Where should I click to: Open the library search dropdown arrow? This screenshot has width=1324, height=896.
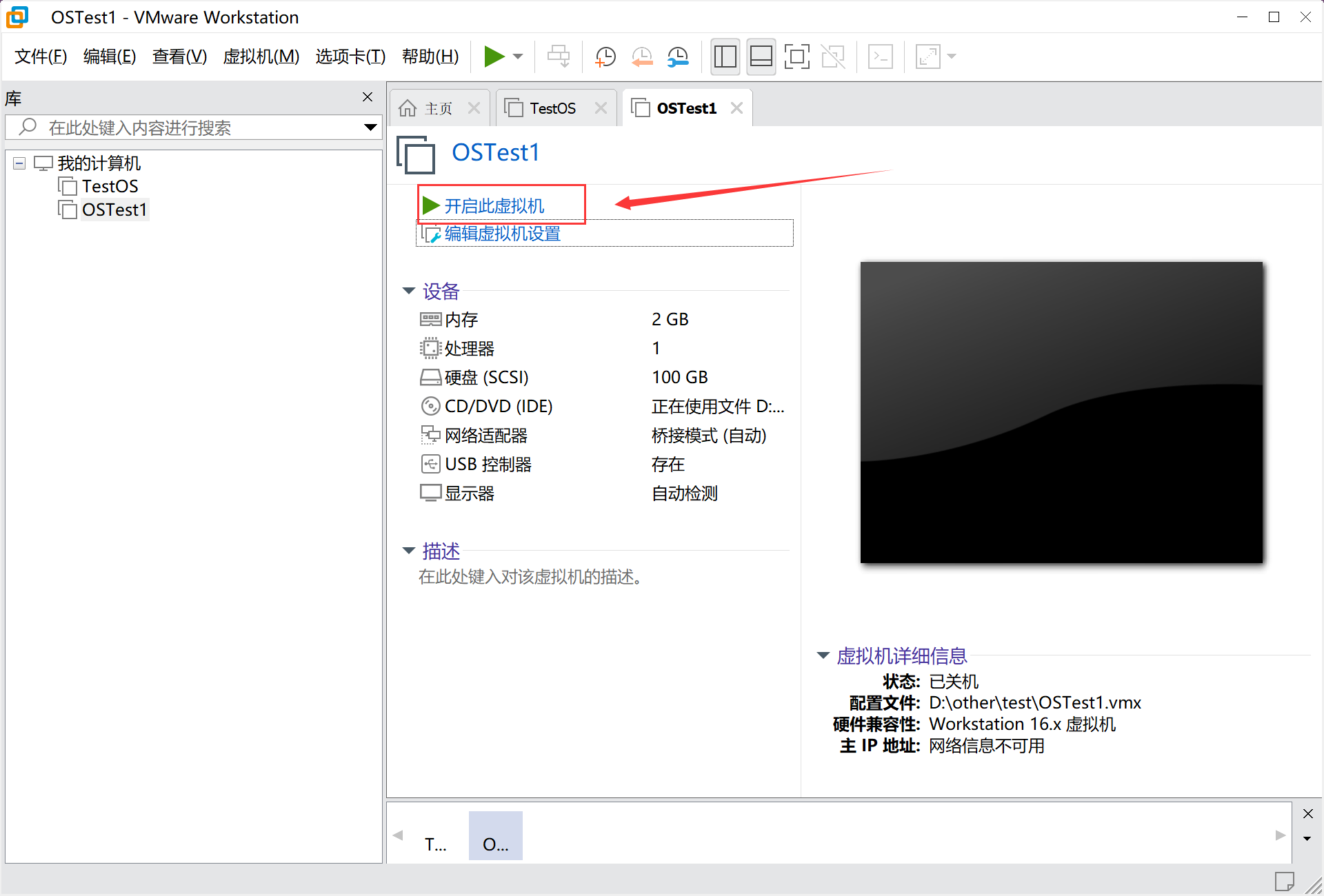pyautogui.click(x=370, y=128)
